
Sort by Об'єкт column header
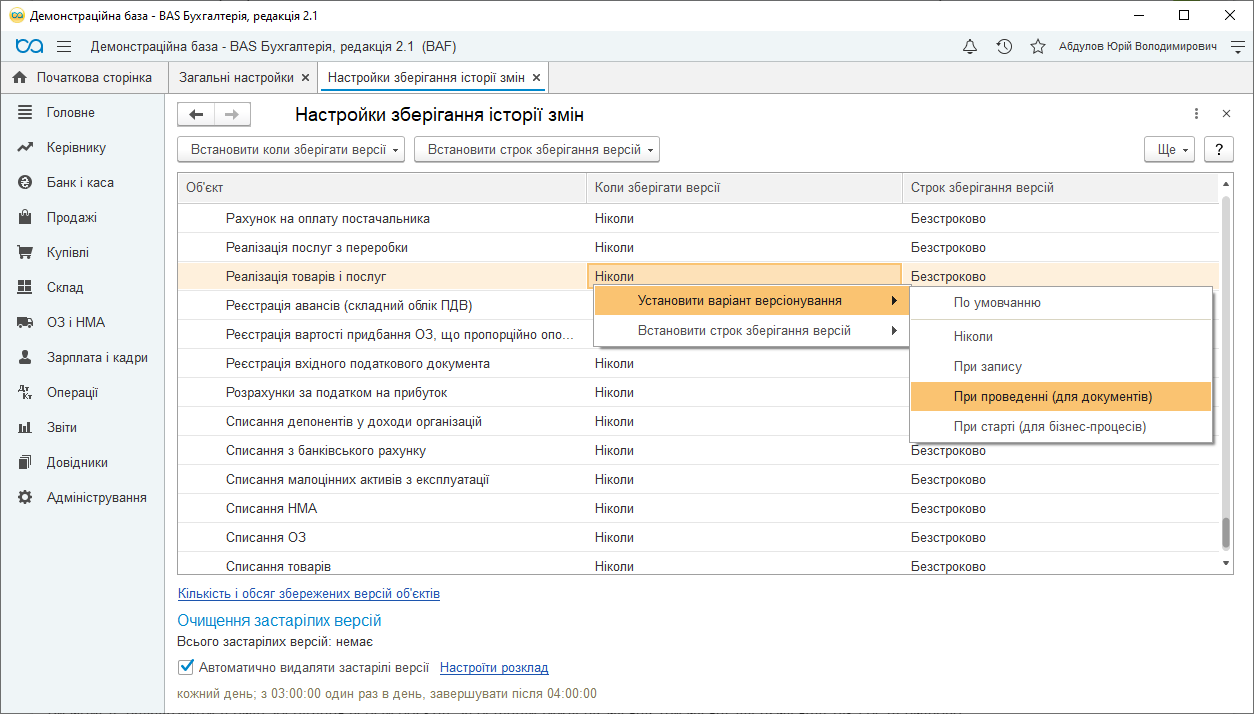coord(382,188)
